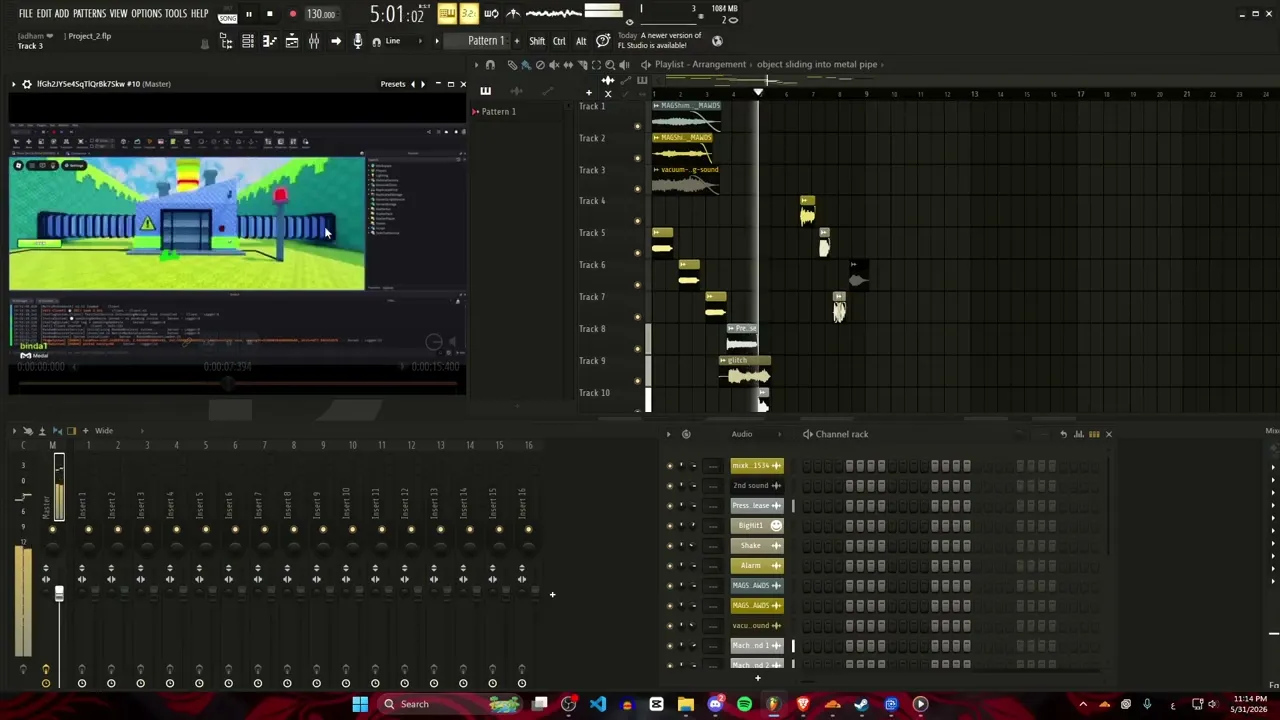Select the playlist mute tool
This screenshot has width=1280, height=720.
(554, 65)
